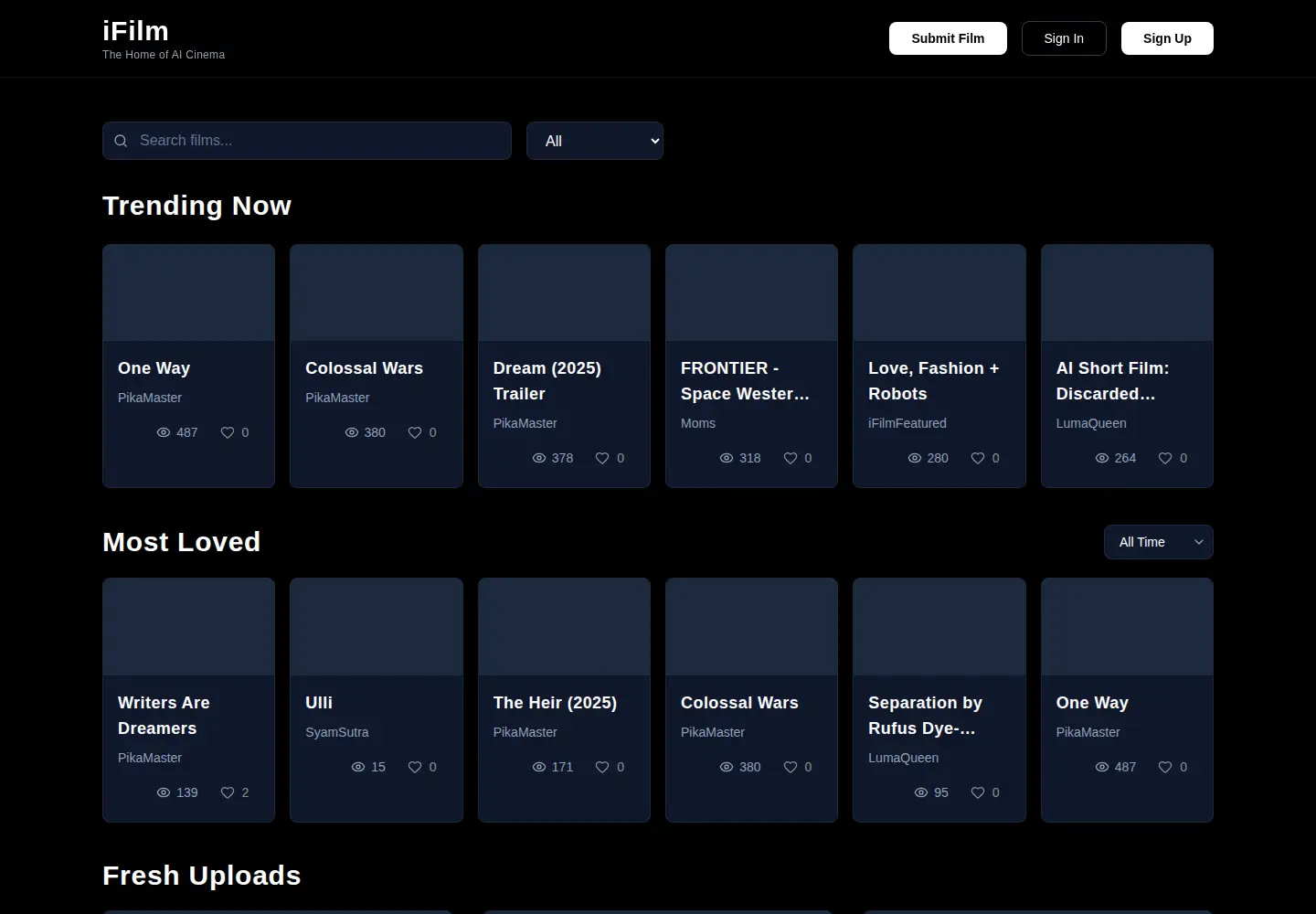Open the Sign In page

(x=1064, y=38)
